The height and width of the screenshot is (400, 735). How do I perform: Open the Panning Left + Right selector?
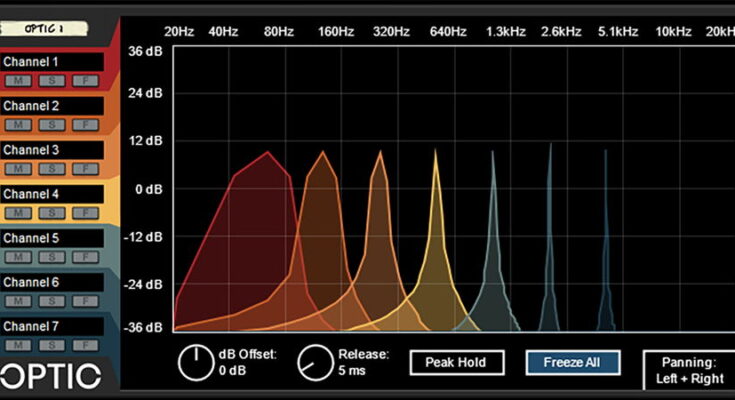[688, 370]
